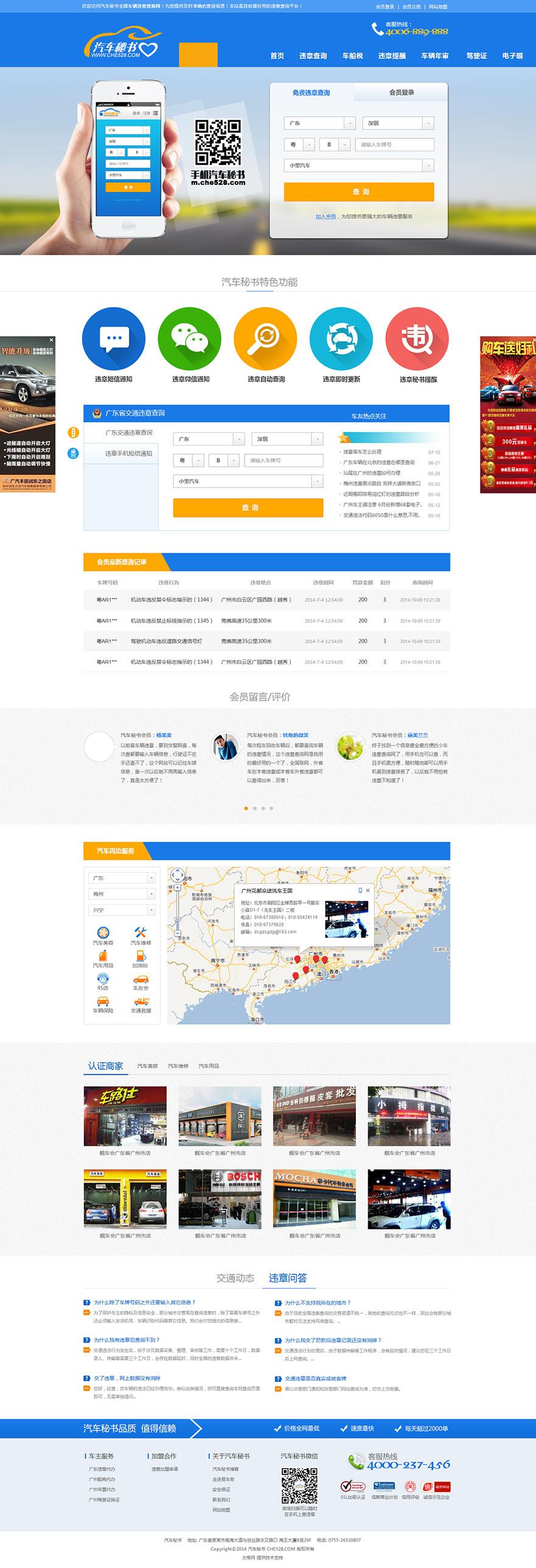The image size is (536, 1568).
Task: Close the map info popup for 广州花都众途洗车王国
Action: pos(368,890)
